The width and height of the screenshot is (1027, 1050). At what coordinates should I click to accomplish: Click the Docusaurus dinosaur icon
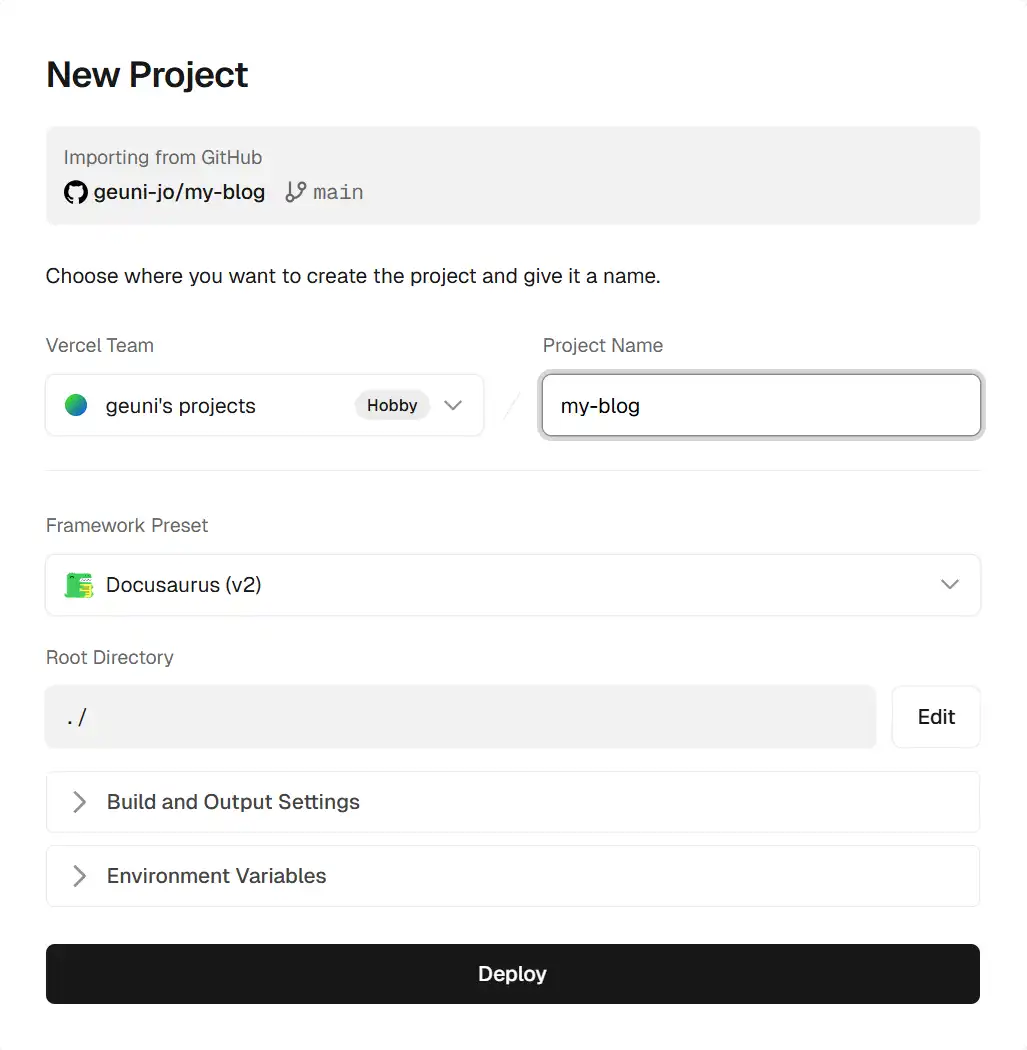pos(79,585)
